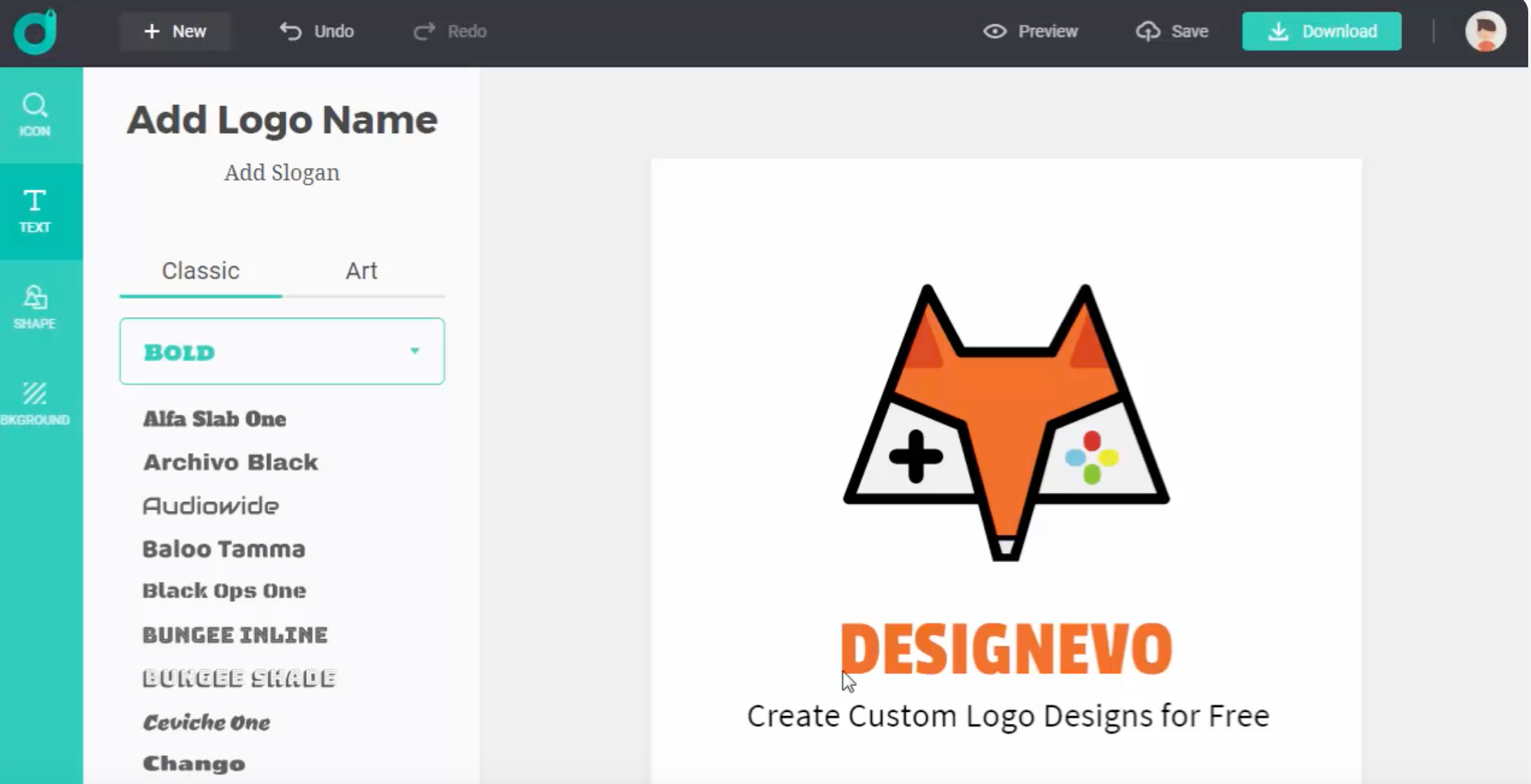Click the Redo icon

pos(424,31)
